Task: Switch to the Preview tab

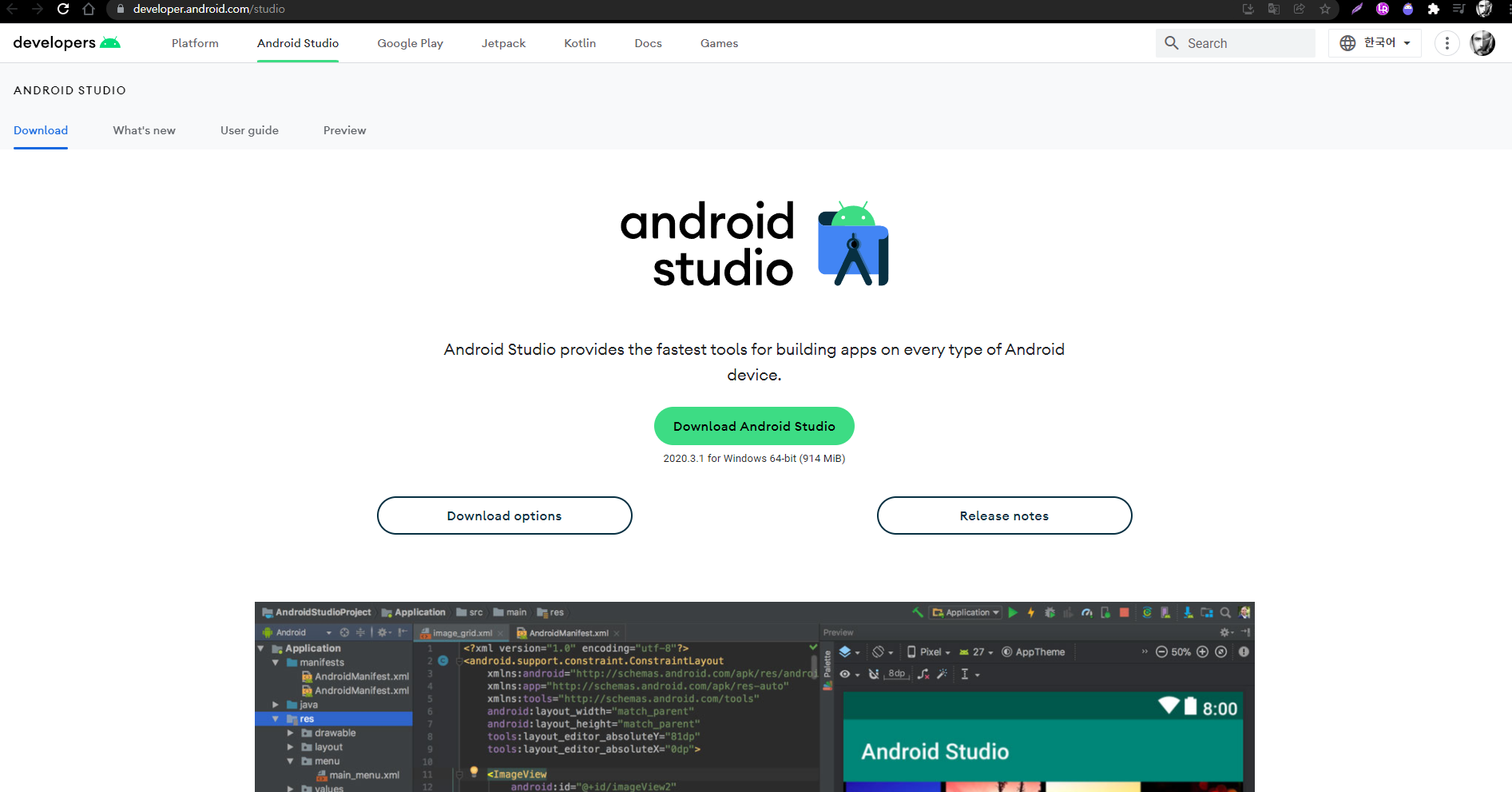Action: 345,130
